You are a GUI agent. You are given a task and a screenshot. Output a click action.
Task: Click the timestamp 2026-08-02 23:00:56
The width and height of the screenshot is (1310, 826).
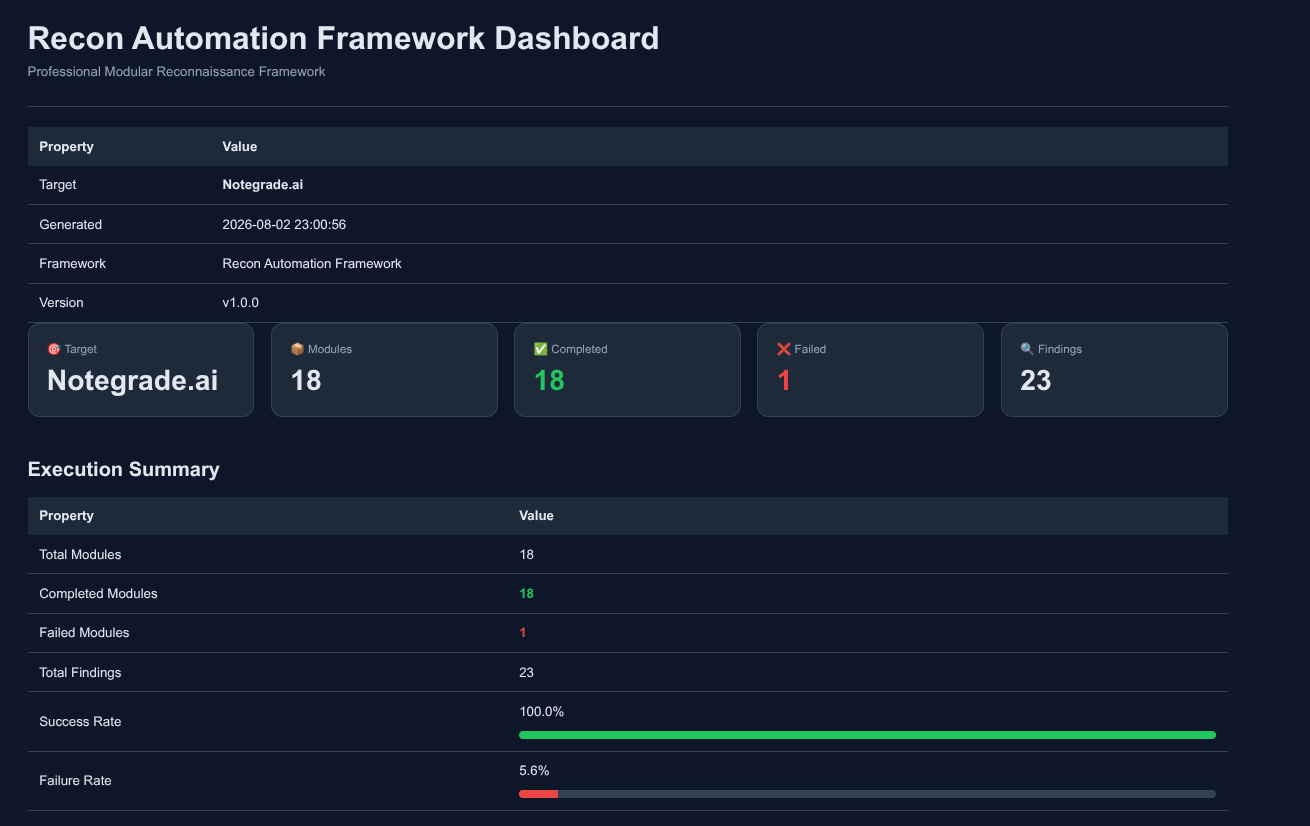point(284,225)
